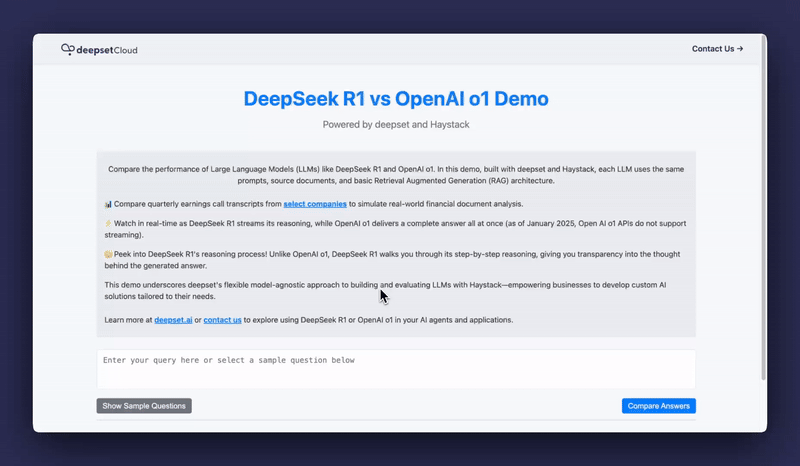Expand the Show Sample Questions list
800x466 pixels.
tap(143, 406)
